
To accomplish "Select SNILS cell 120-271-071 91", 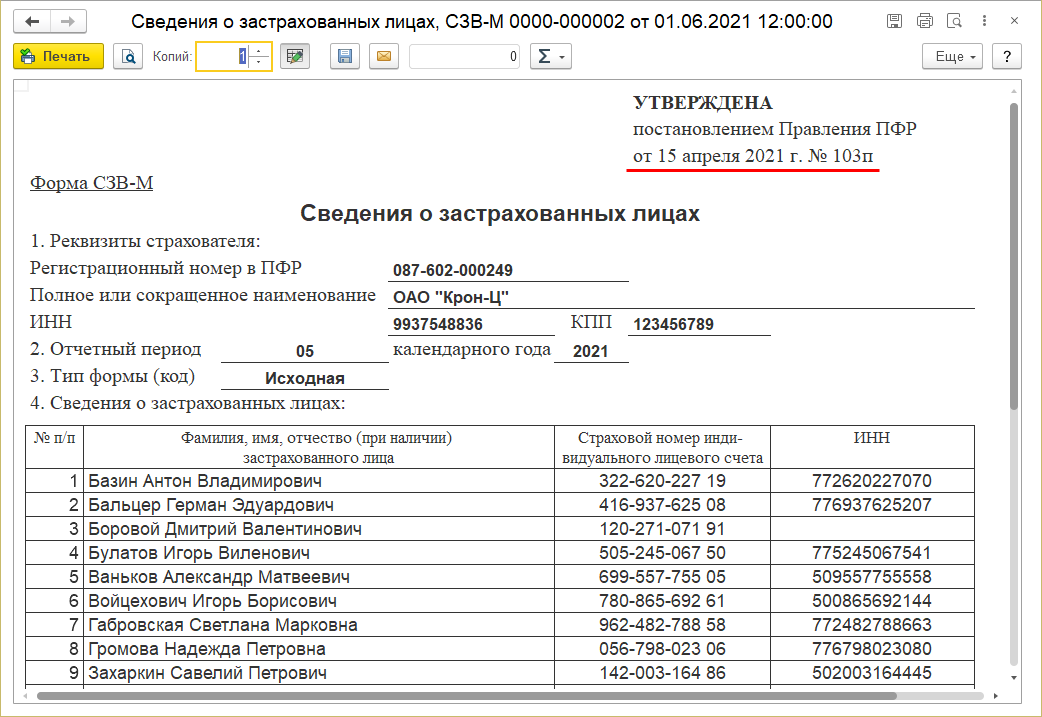I will coord(662,528).
